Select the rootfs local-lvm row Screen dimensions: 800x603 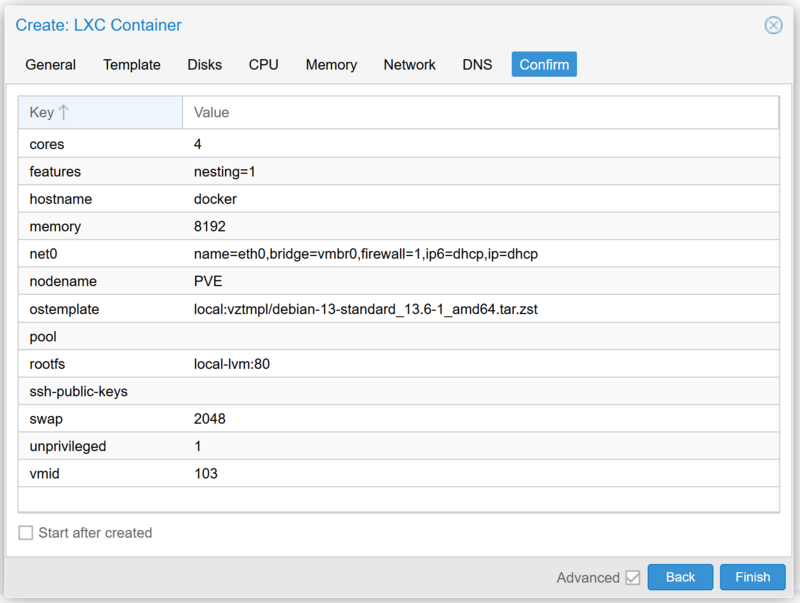pos(398,364)
